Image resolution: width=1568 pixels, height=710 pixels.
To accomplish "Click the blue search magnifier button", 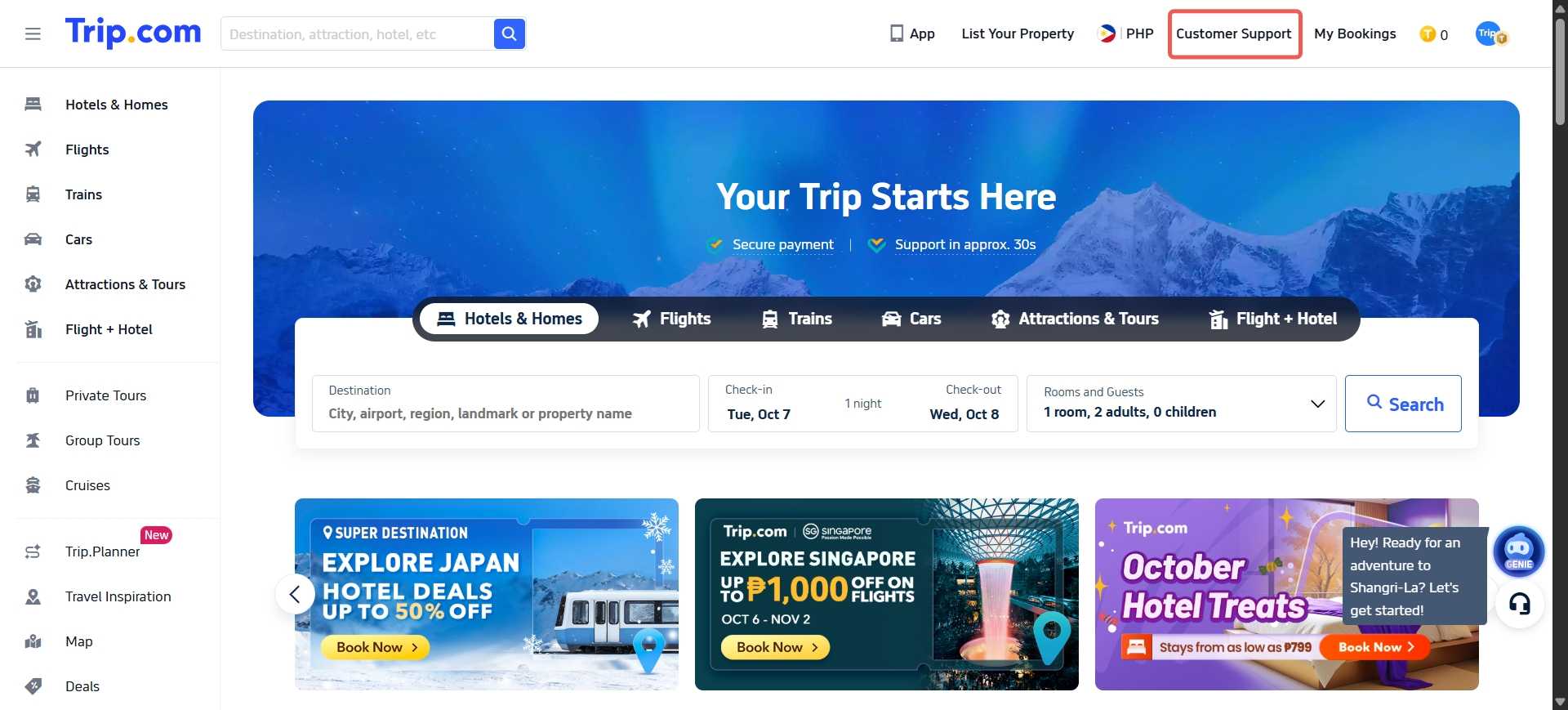I will click(509, 33).
